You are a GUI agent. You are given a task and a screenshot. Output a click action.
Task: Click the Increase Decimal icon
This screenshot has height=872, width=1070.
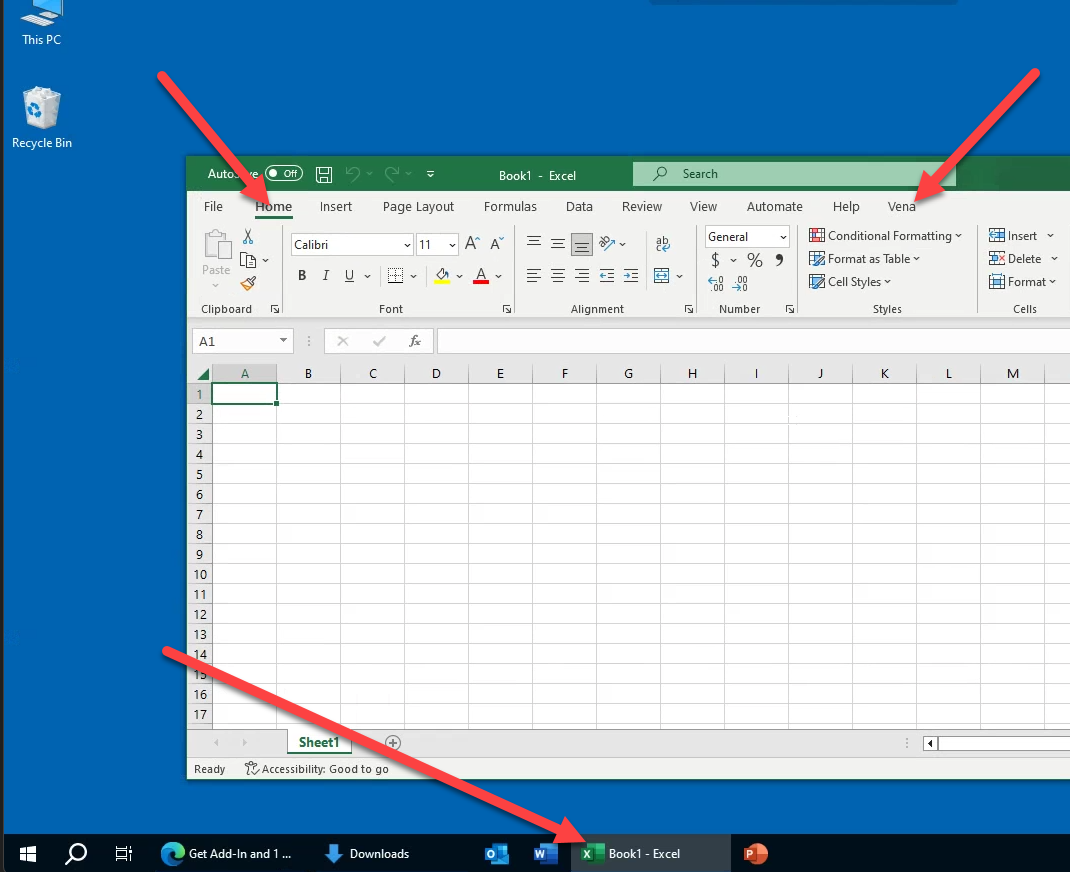click(x=716, y=283)
